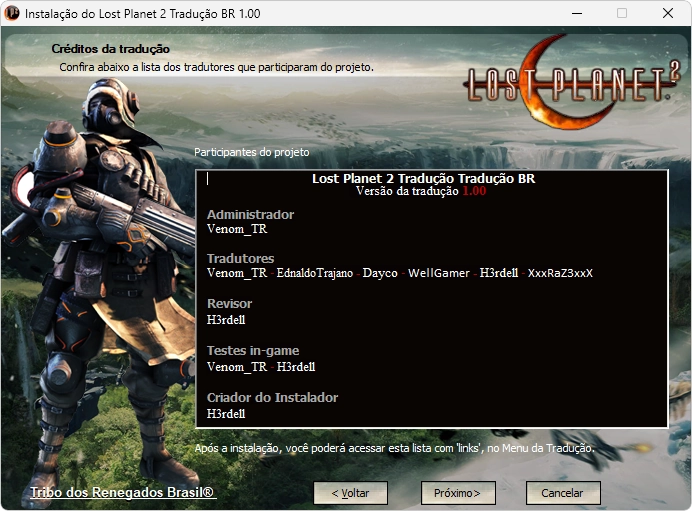Select the Tradutores heading in credits
The image size is (692, 511).
pyautogui.click(x=241, y=258)
